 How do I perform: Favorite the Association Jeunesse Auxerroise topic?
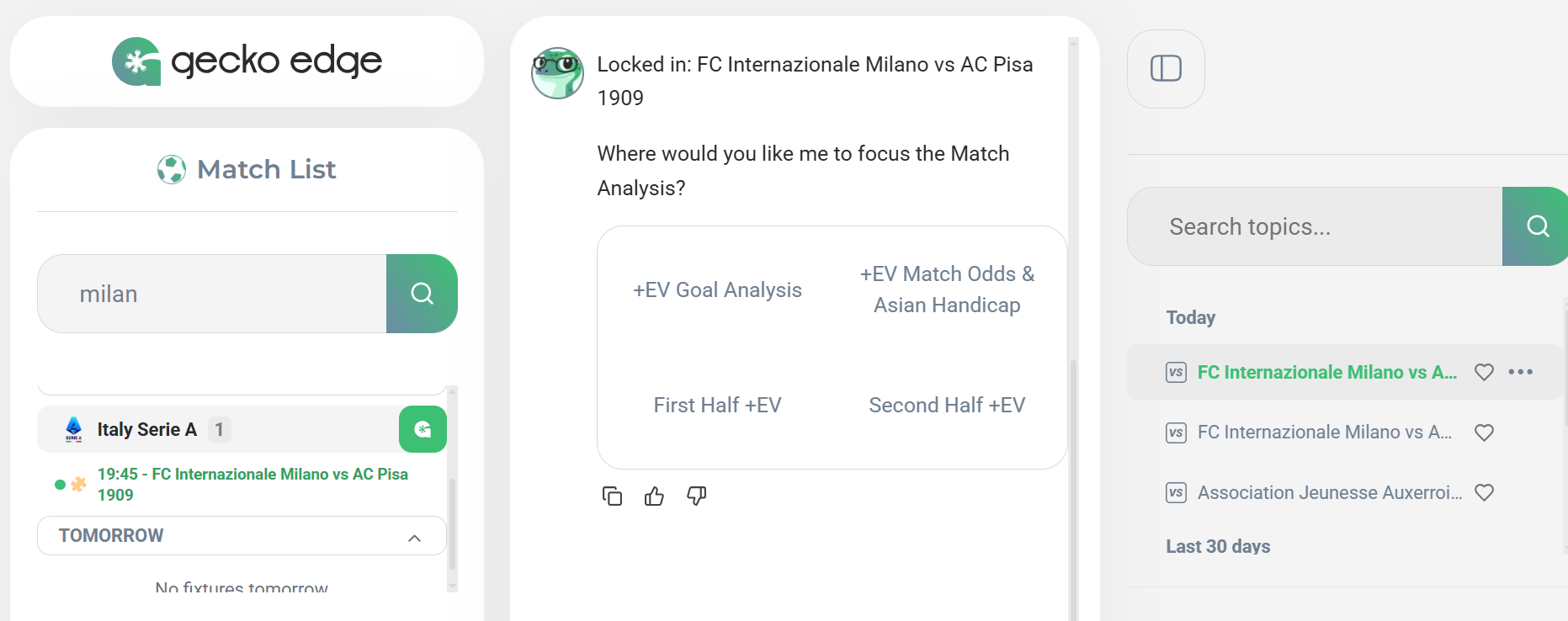point(1484,492)
